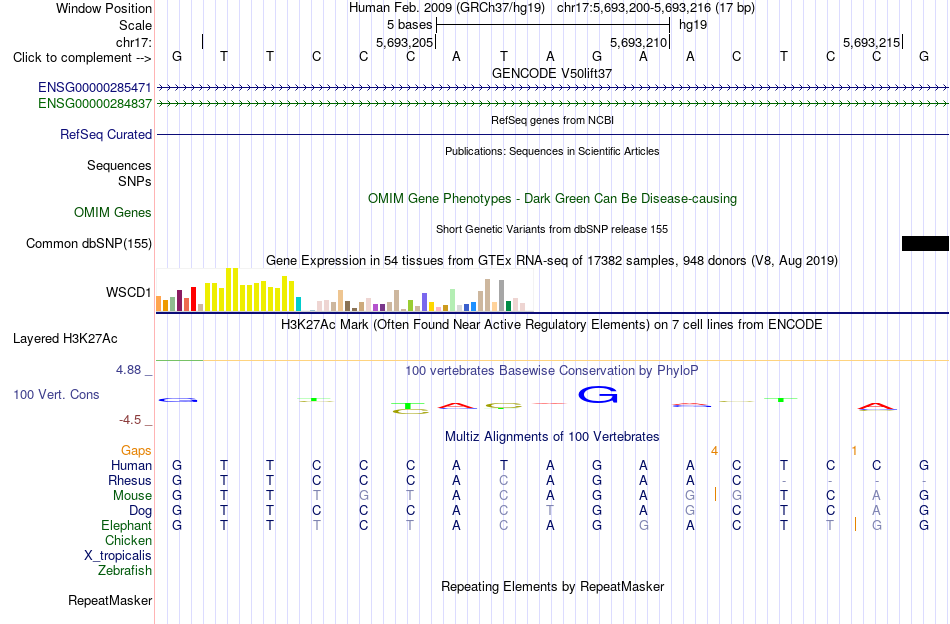Select the Dog alignment row label
950x624 pixels.
(x=141, y=511)
